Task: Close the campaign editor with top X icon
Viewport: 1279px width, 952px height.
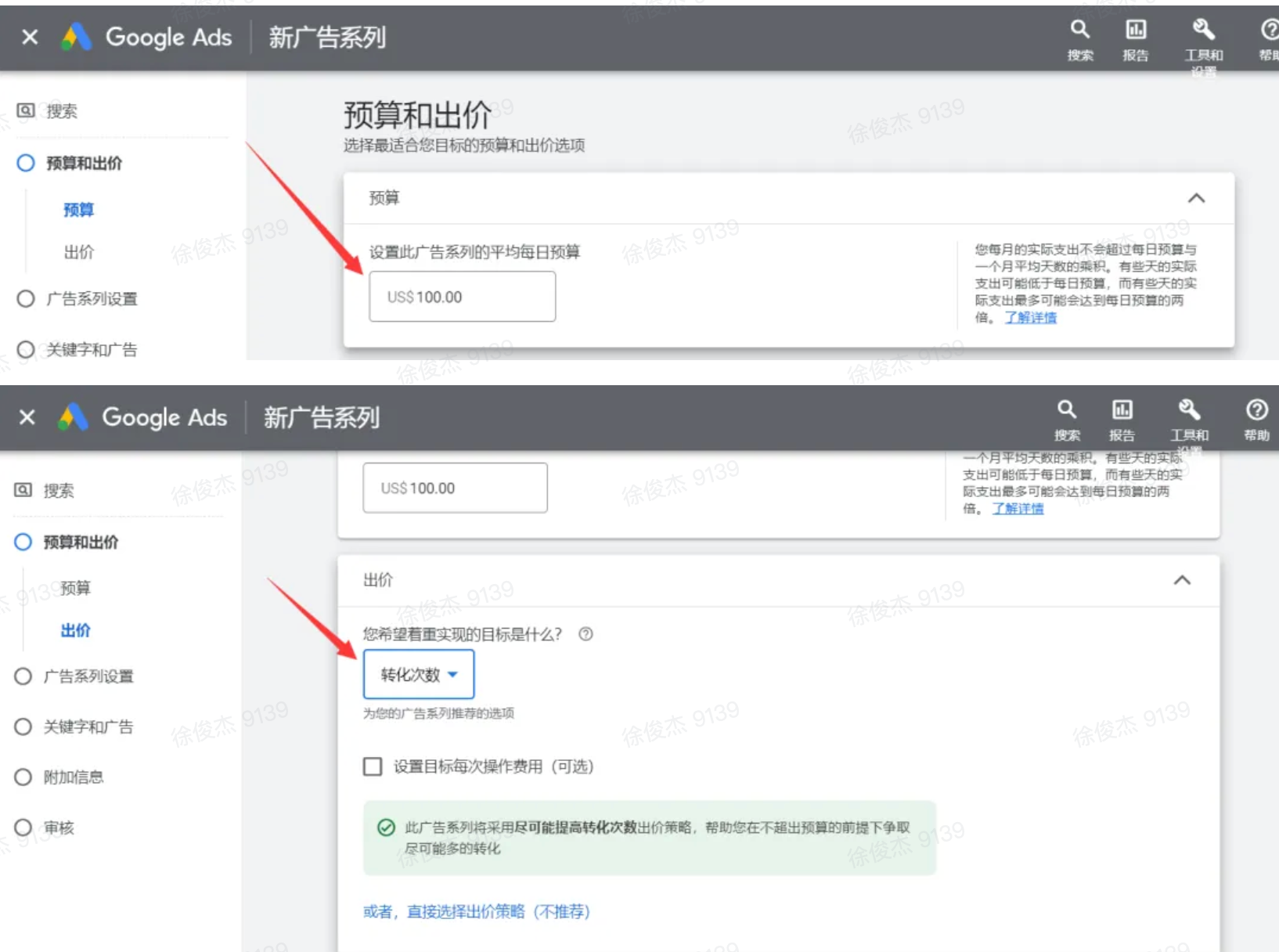Action: coord(30,37)
